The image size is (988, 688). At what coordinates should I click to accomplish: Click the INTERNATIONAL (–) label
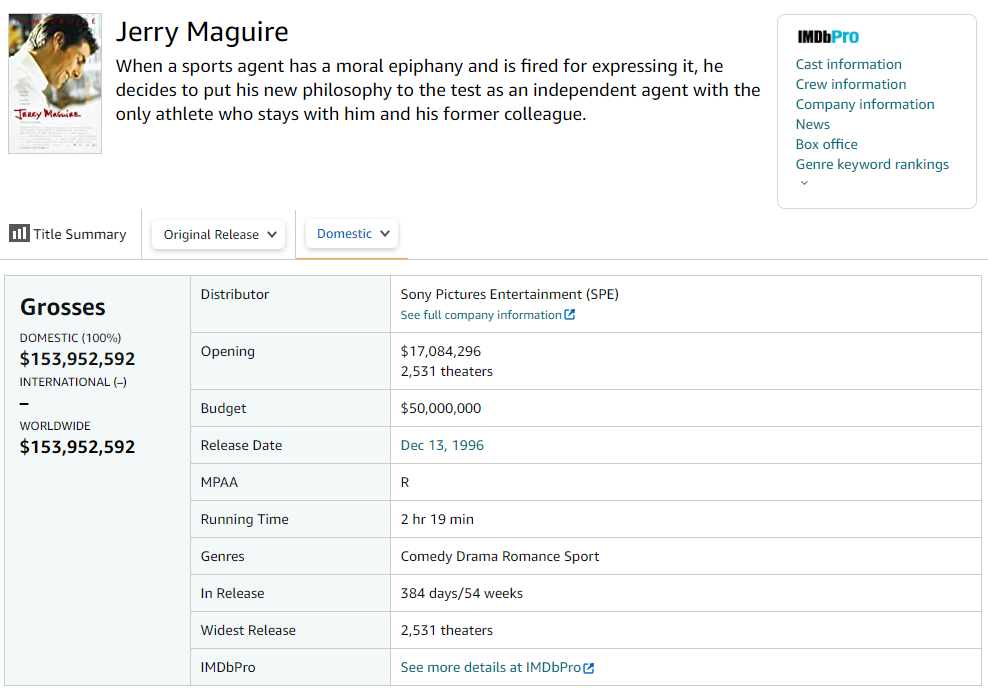pyautogui.click(x=73, y=382)
